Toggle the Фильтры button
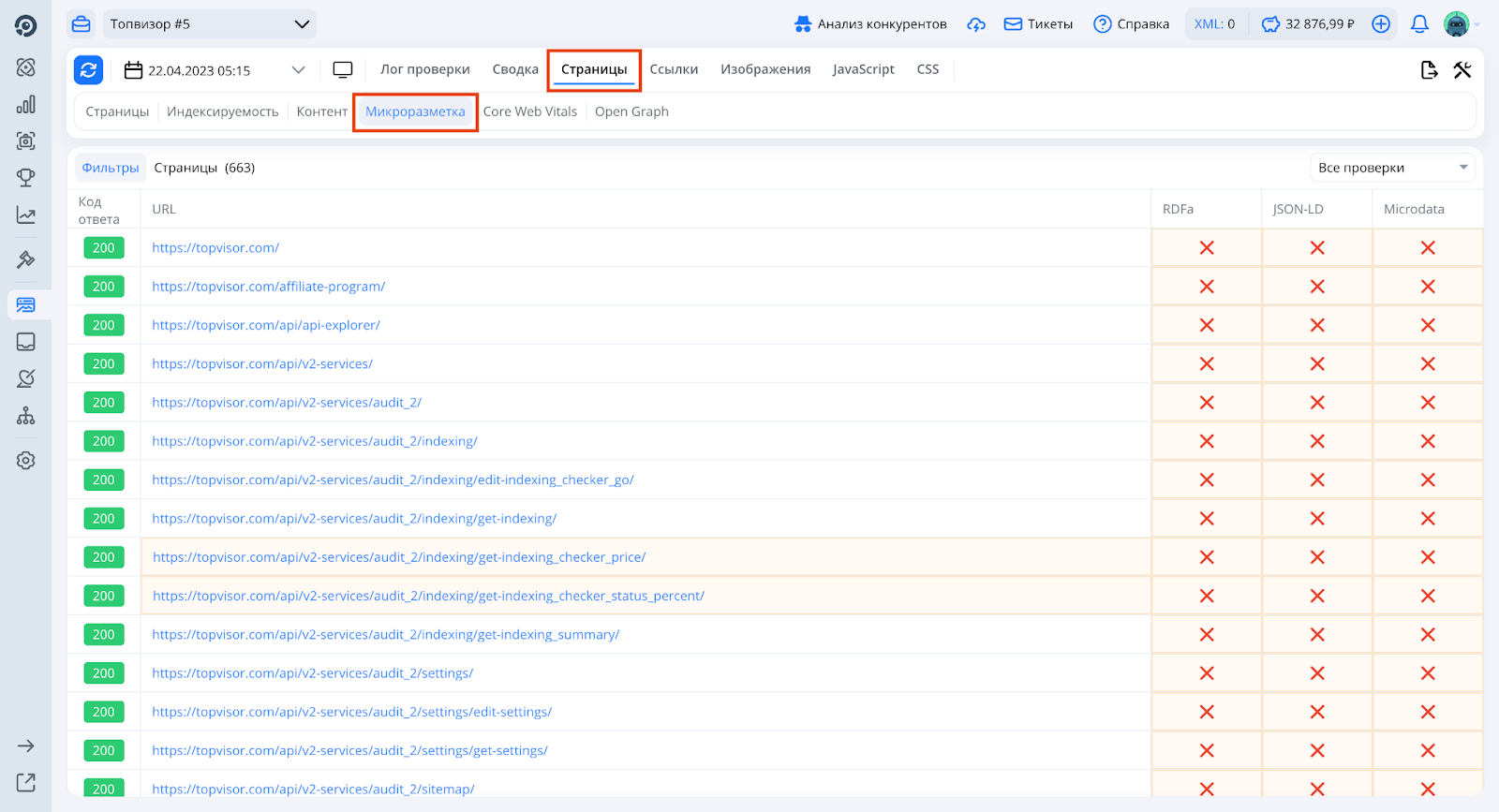Image resolution: width=1499 pixels, height=812 pixels. pyautogui.click(x=111, y=168)
